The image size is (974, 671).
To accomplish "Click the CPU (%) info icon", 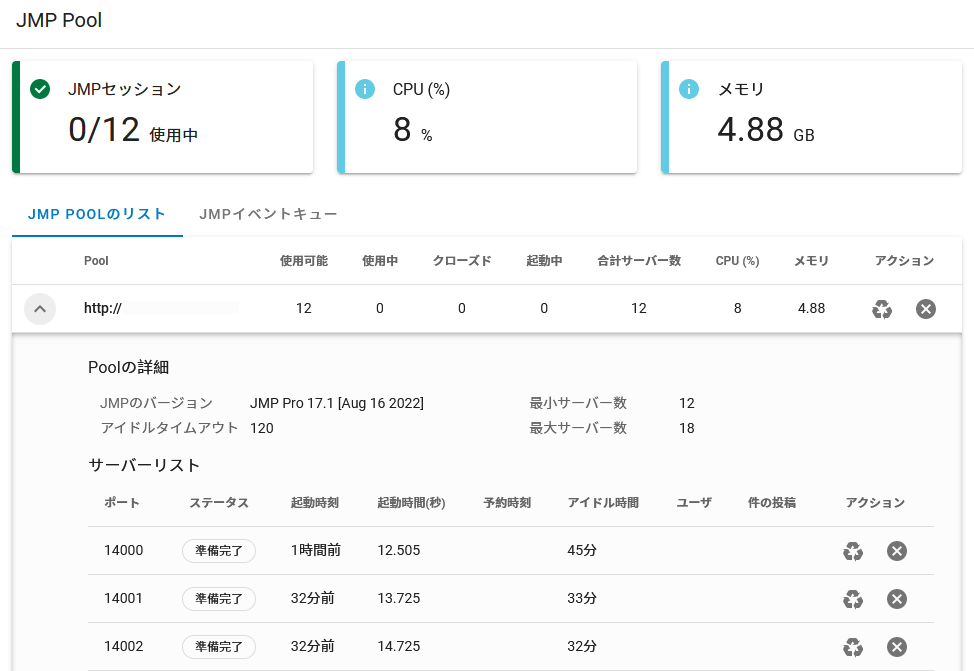I will tap(365, 89).
